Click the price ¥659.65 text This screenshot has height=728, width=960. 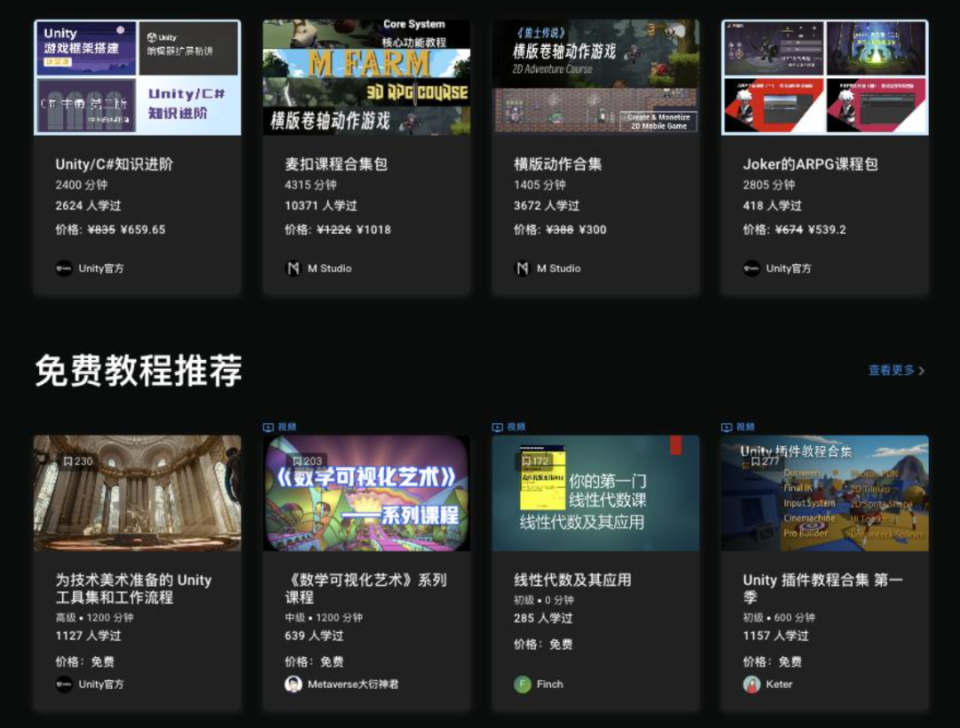point(143,230)
